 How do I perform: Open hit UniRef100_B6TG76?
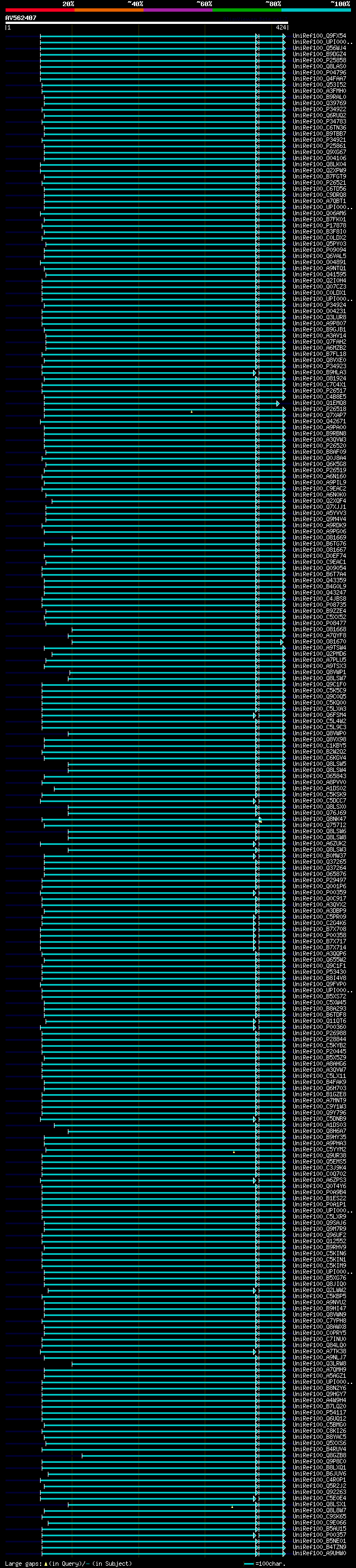(319, 543)
